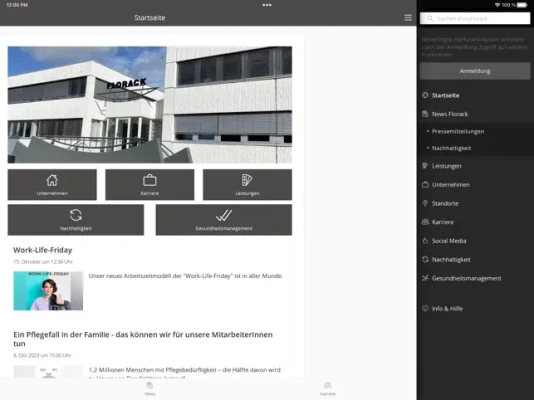Click the Startseite title in the header
The height and width of the screenshot is (400, 534).
coord(150,18)
